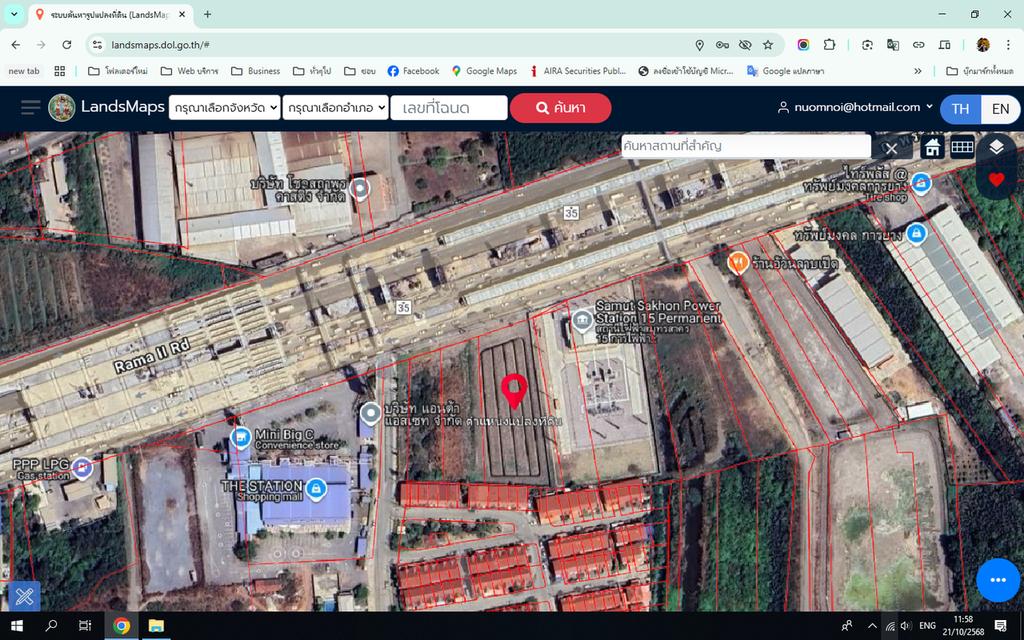1024x640 pixels.
Task: Open the blue three-dots chat bubble
Action: [997, 580]
